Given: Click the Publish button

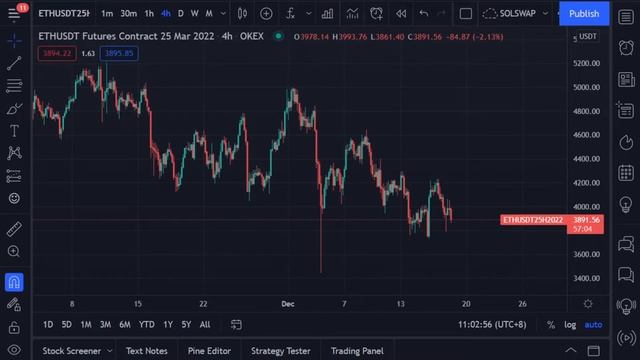Looking at the screenshot, I should point(584,13).
